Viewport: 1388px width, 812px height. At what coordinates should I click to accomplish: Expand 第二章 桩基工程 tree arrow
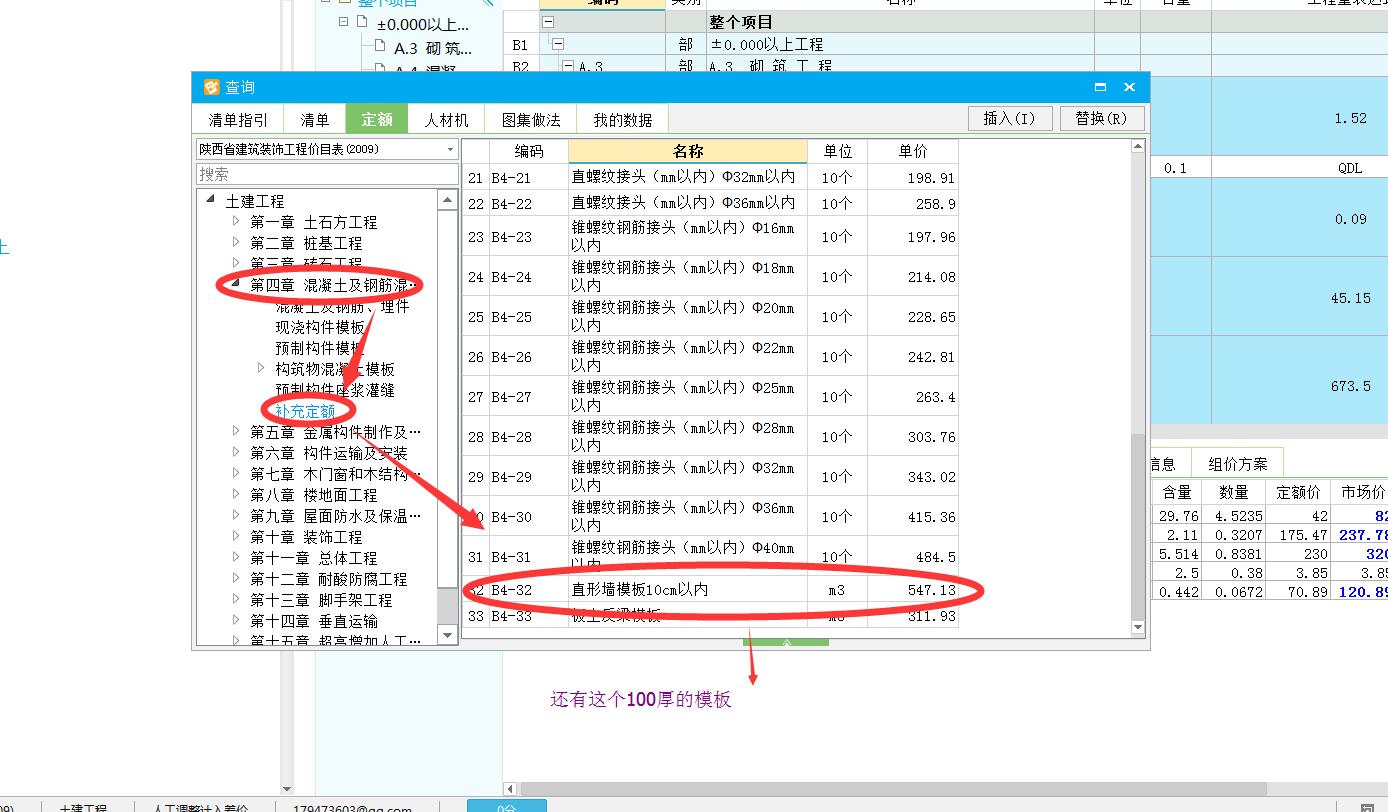point(236,243)
